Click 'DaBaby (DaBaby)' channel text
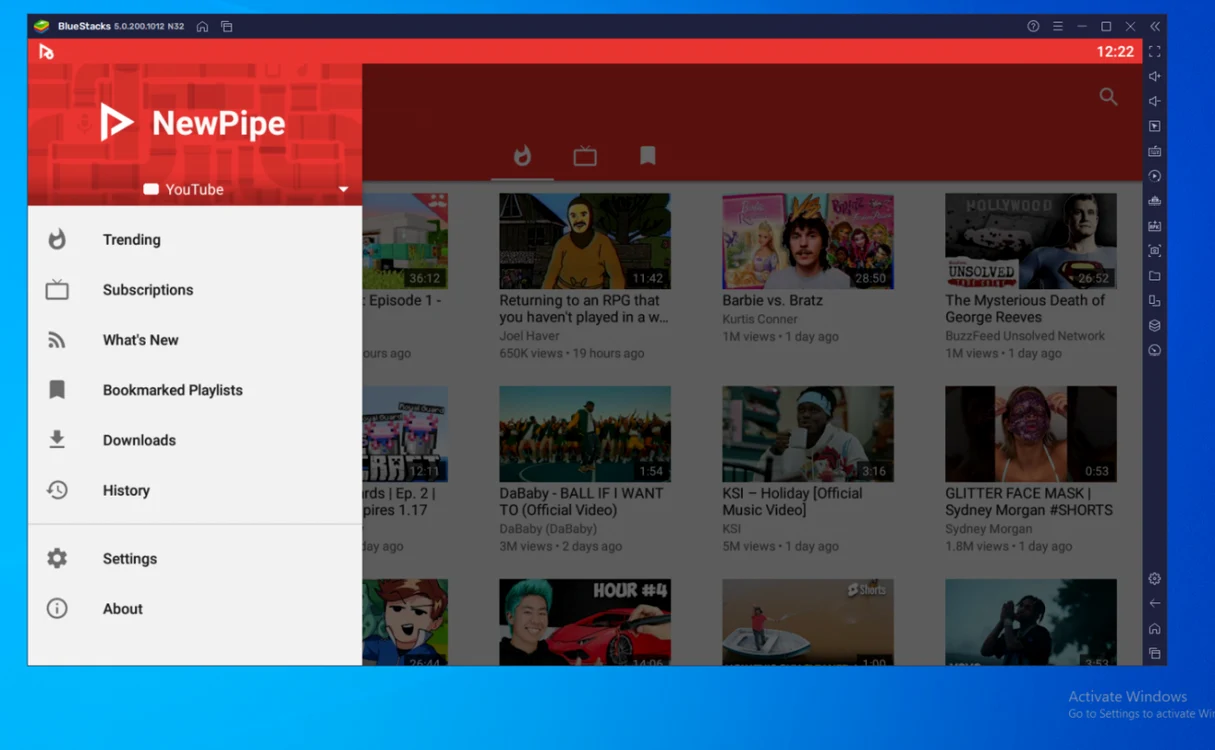The height and width of the screenshot is (750, 1215). coord(548,529)
